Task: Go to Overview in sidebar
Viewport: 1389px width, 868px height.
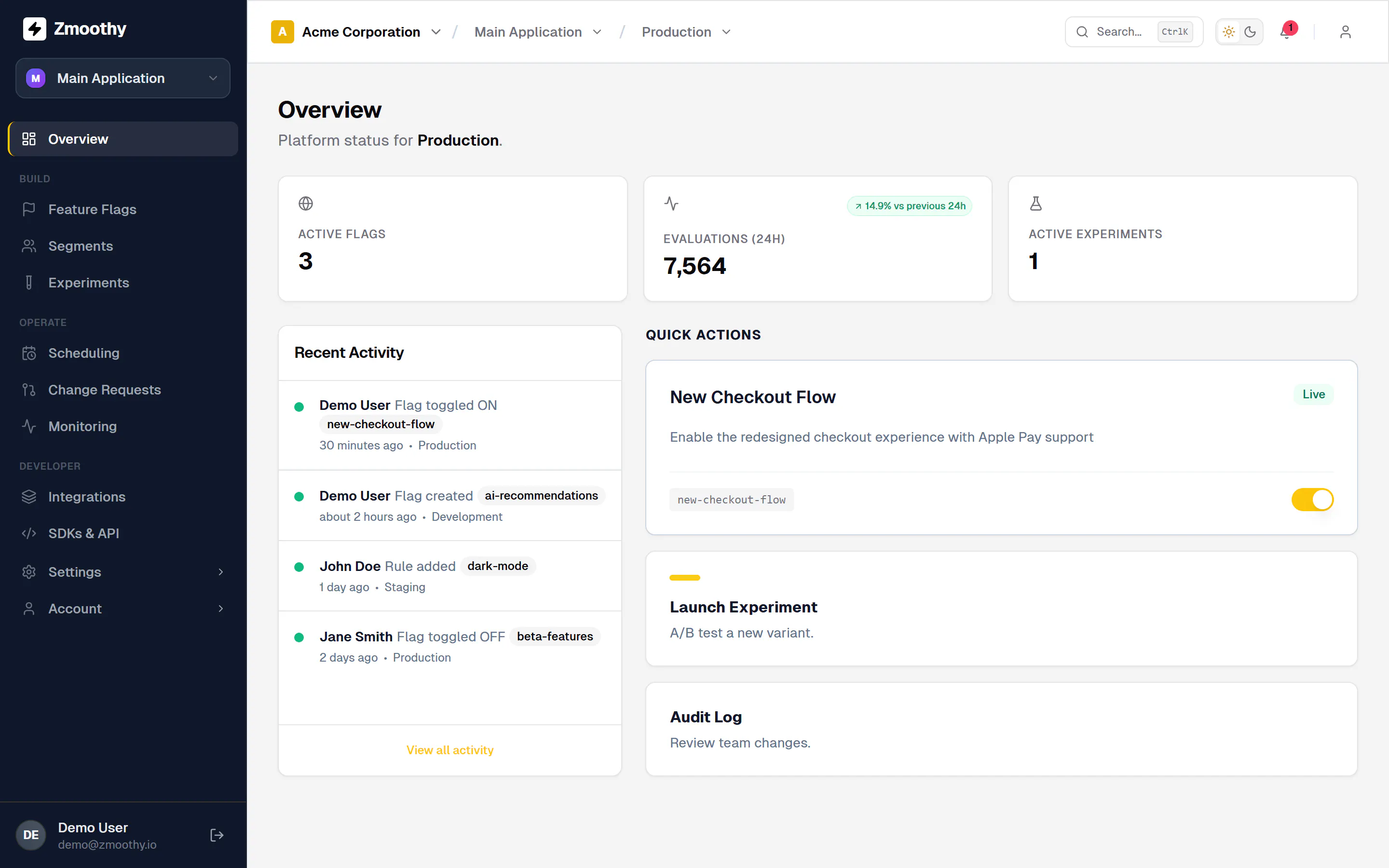Action: [x=123, y=139]
